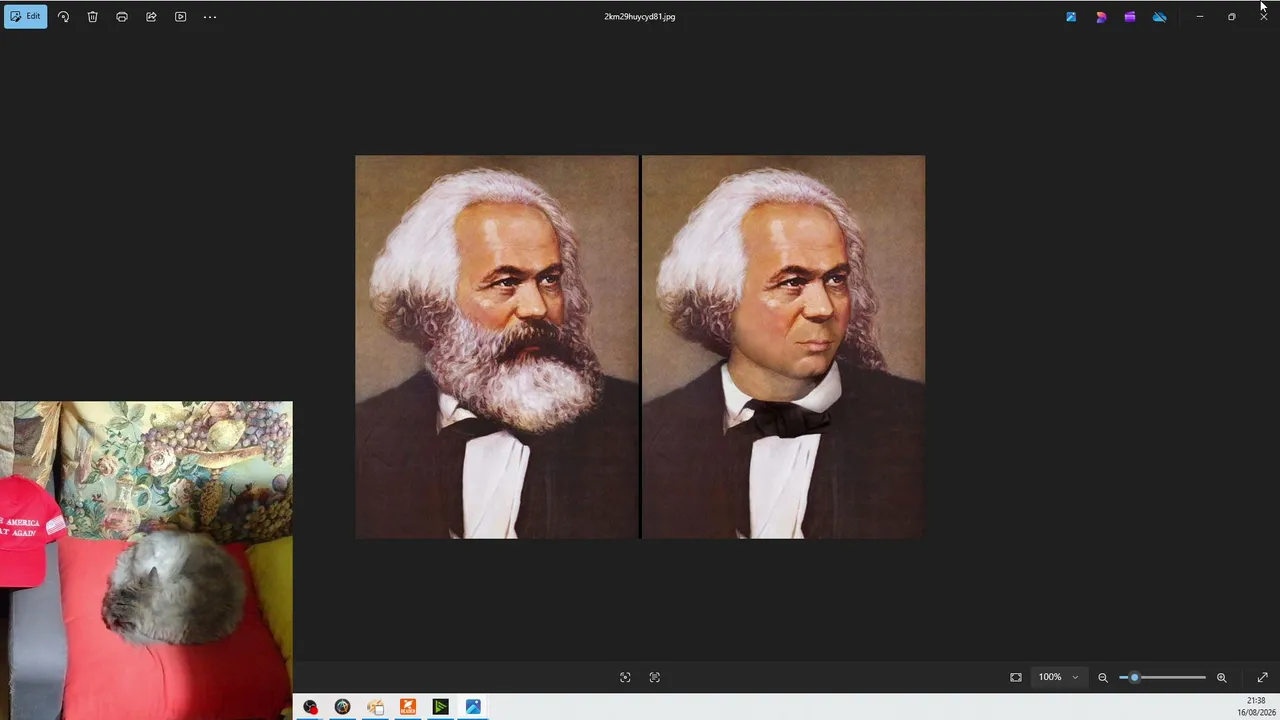Rotate the photo with the rotate icon
Screen dimensions: 1280x720
pyautogui.click(x=63, y=17)
